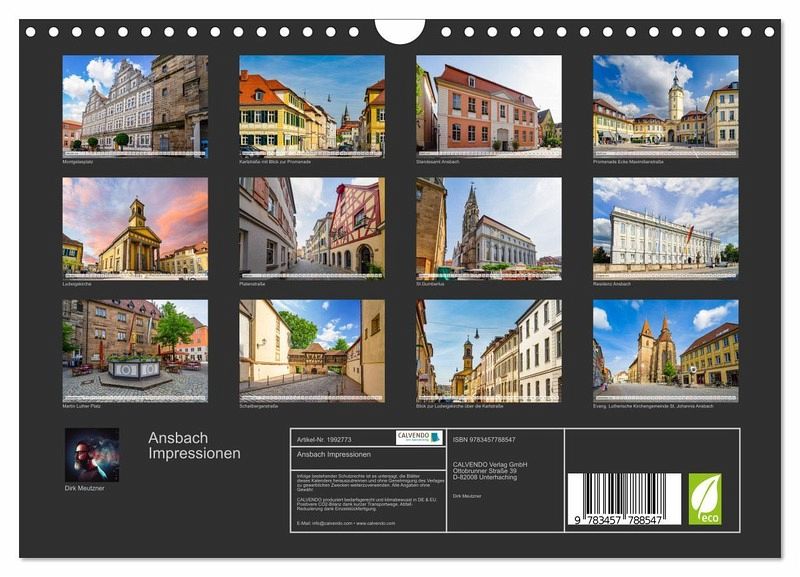Click the Dirk Meutzner author portrait
Screen dimensions: 800x577
tap(92, 455)
